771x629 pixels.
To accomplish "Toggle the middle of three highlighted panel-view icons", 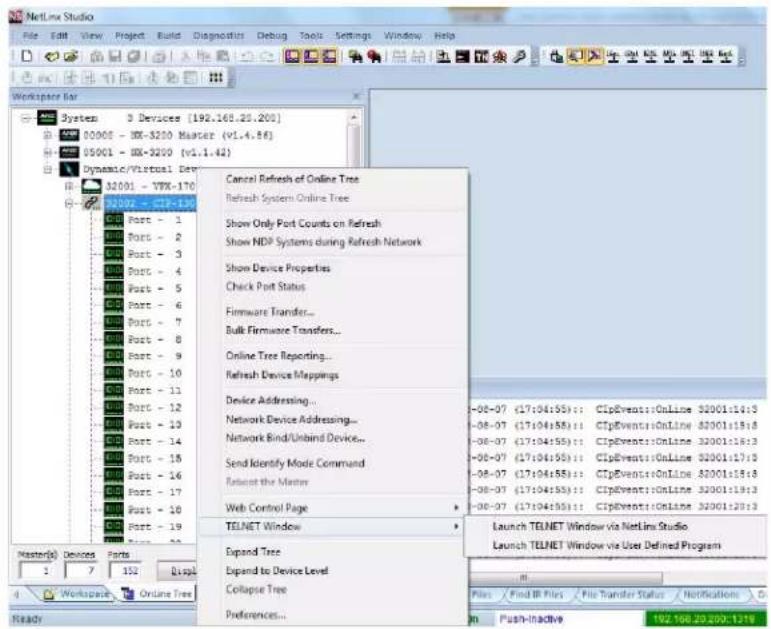I will [311, 57].
